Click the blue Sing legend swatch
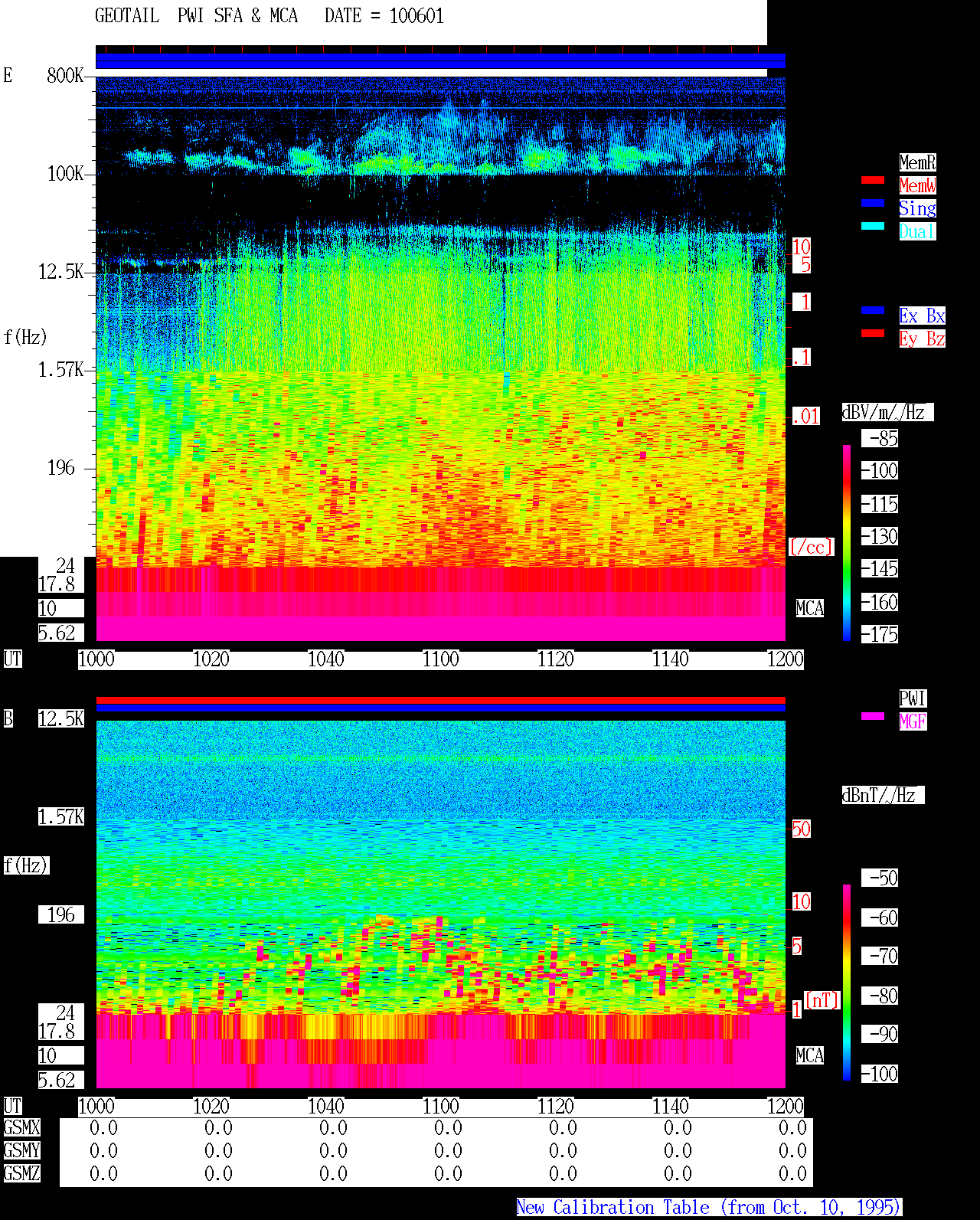The height and width of the screenshot is (1220, 980). click(x=873, y=203)
